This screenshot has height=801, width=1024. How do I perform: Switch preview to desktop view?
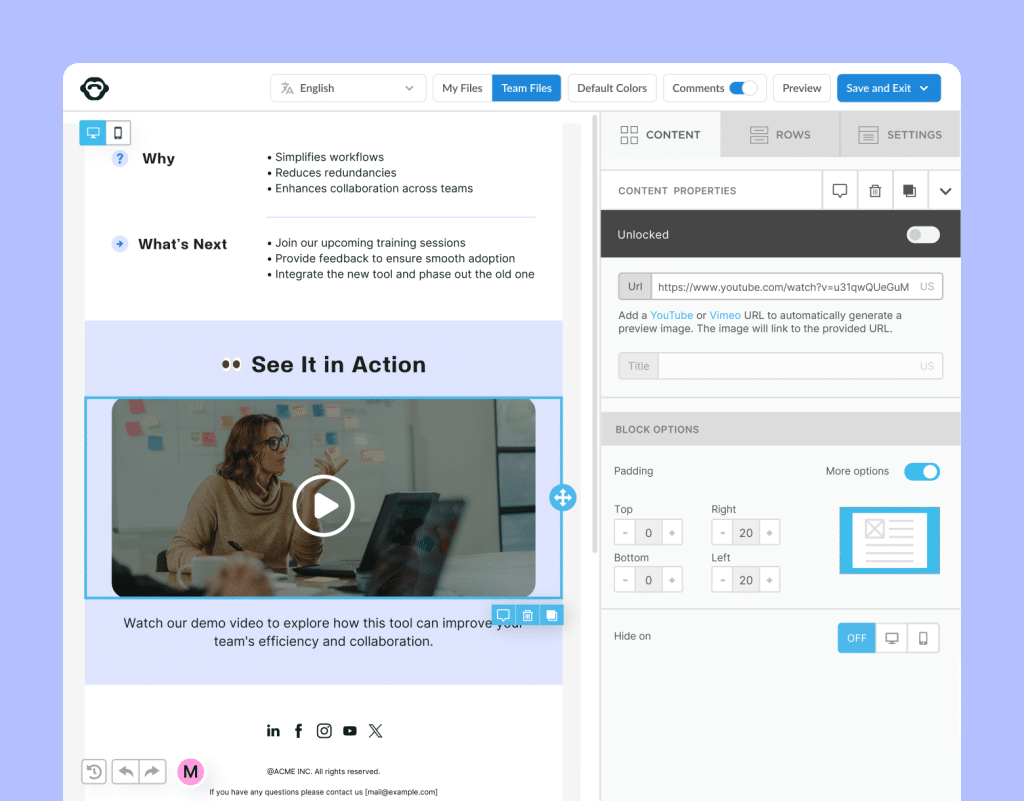pos(94,132)
